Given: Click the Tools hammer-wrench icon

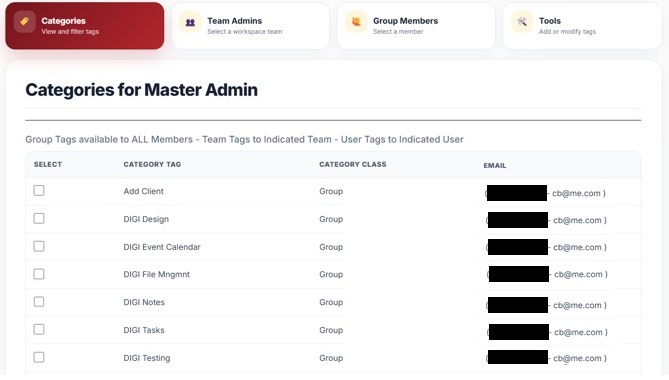Looking at the screenshot, I should click(x=522, y=22).
